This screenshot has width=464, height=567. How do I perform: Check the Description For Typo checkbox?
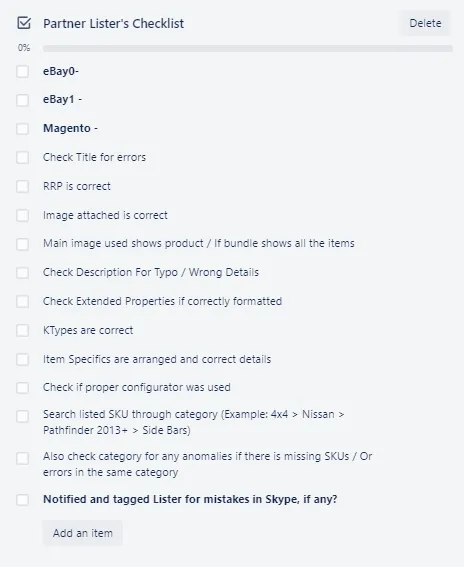point(22,272)
